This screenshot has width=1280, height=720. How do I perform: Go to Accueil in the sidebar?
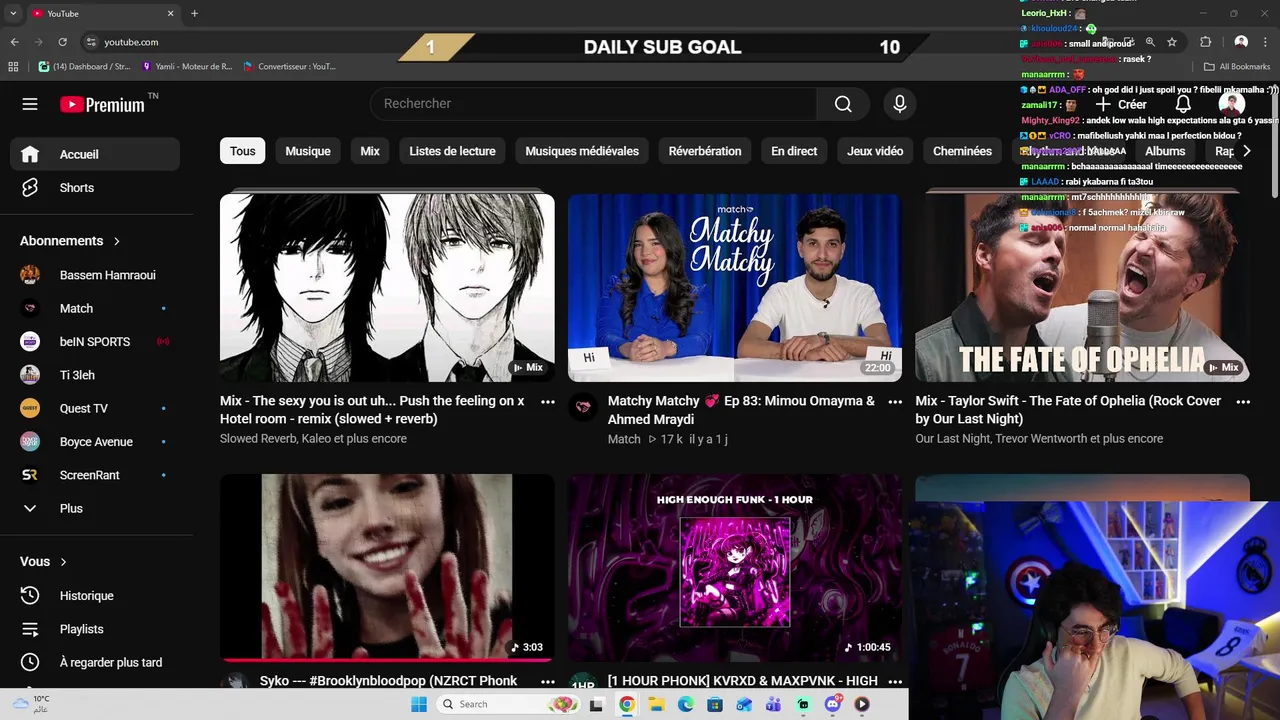point(95,154)
